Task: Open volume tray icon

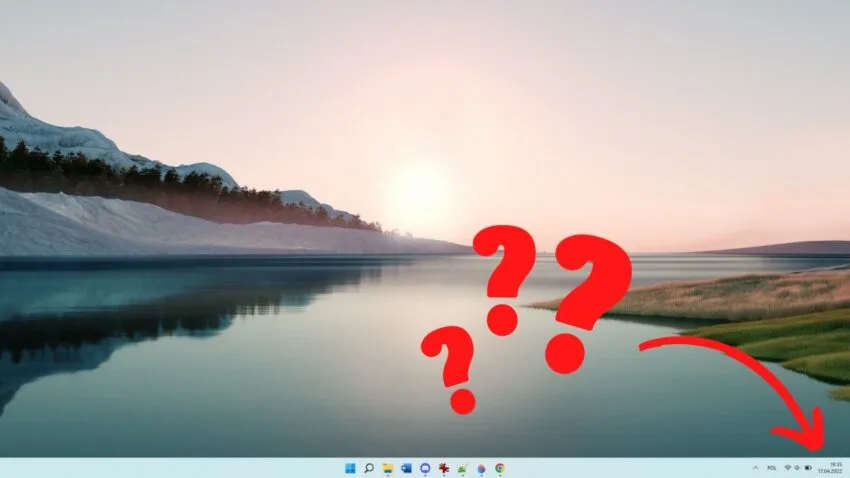Action: [x=797, y=468]
